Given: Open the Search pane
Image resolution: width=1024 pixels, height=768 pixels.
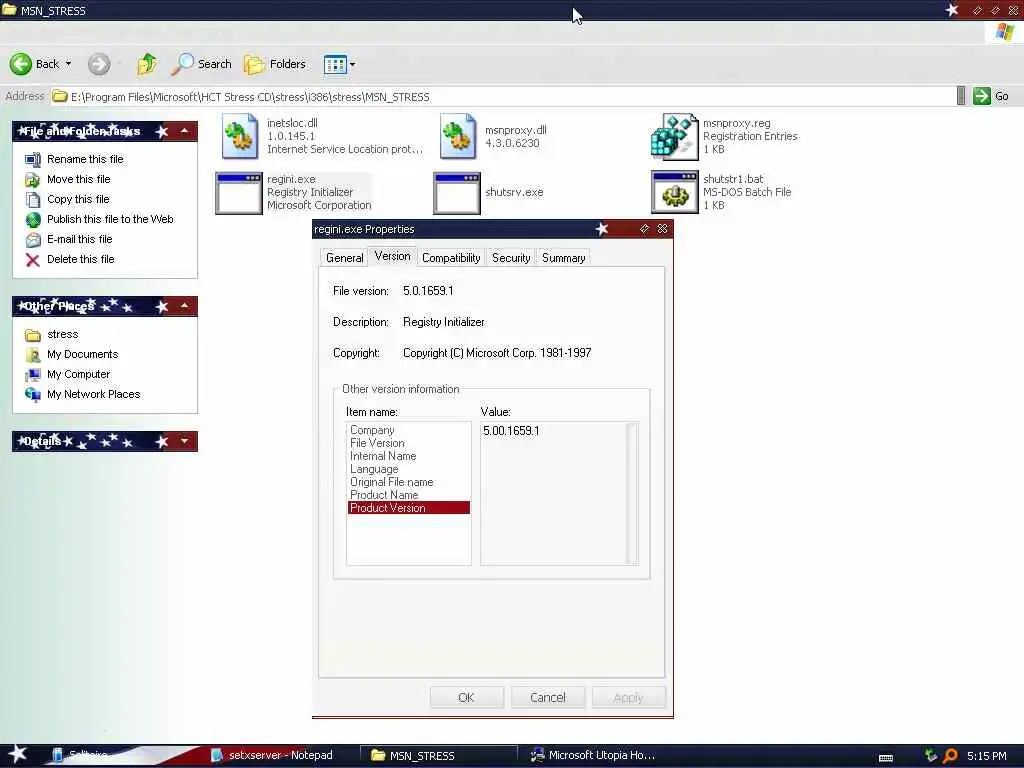Looking at the screenshot, I should click(x=201, y=64).
